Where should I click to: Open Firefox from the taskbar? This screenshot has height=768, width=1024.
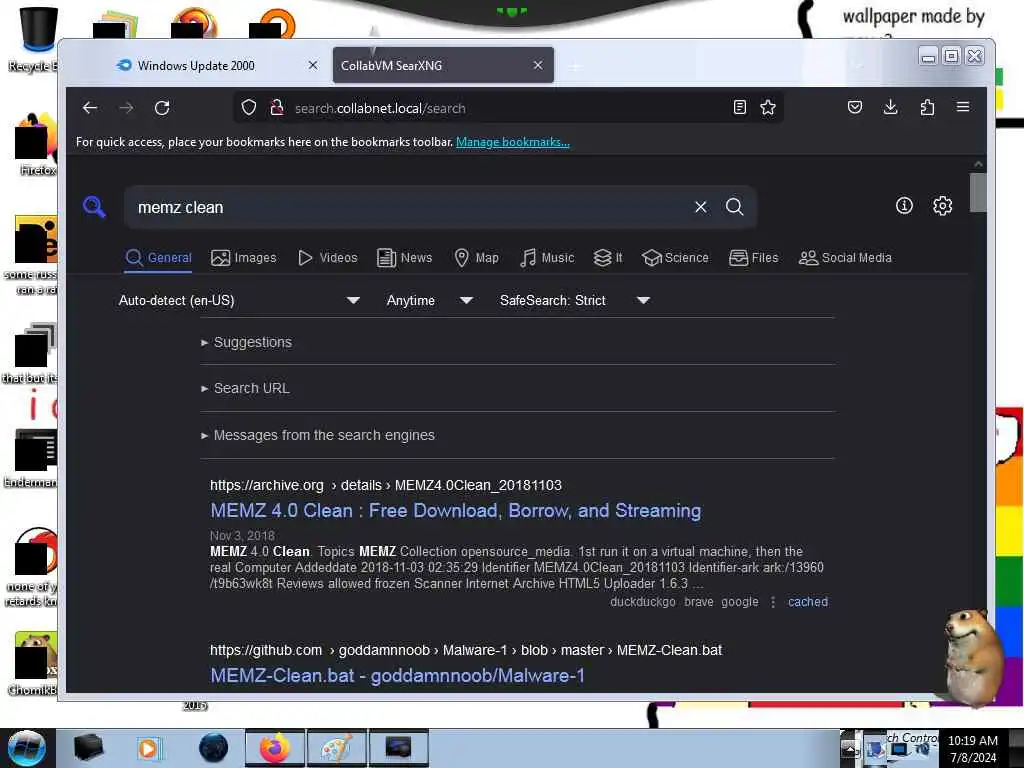tap(275, 748)
